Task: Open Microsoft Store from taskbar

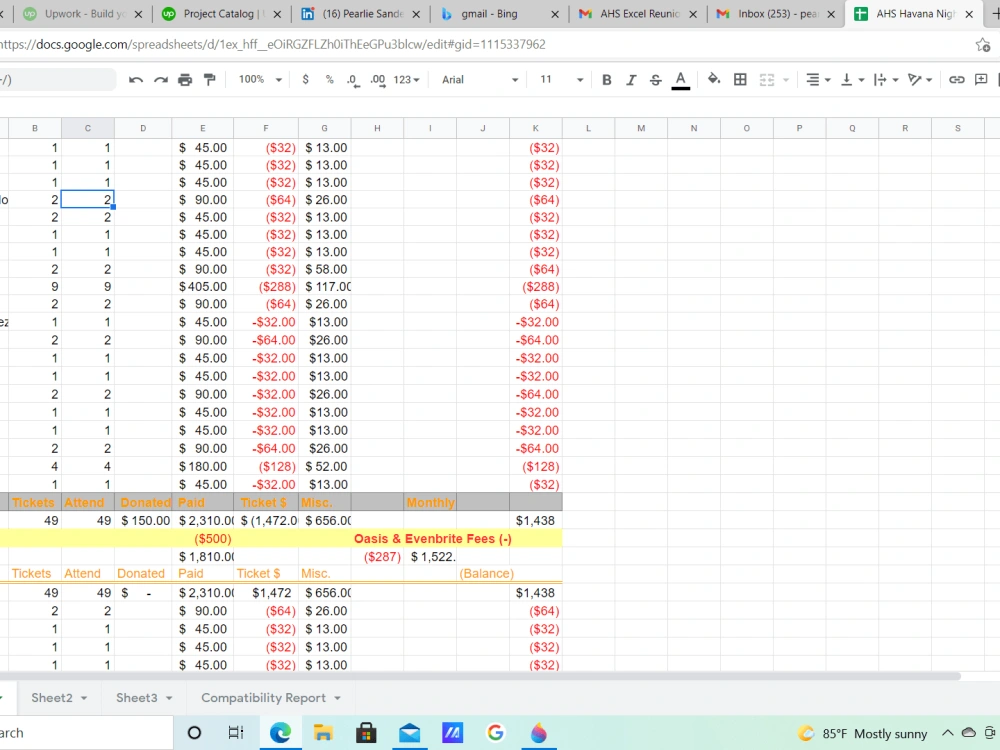Action: 366,733
